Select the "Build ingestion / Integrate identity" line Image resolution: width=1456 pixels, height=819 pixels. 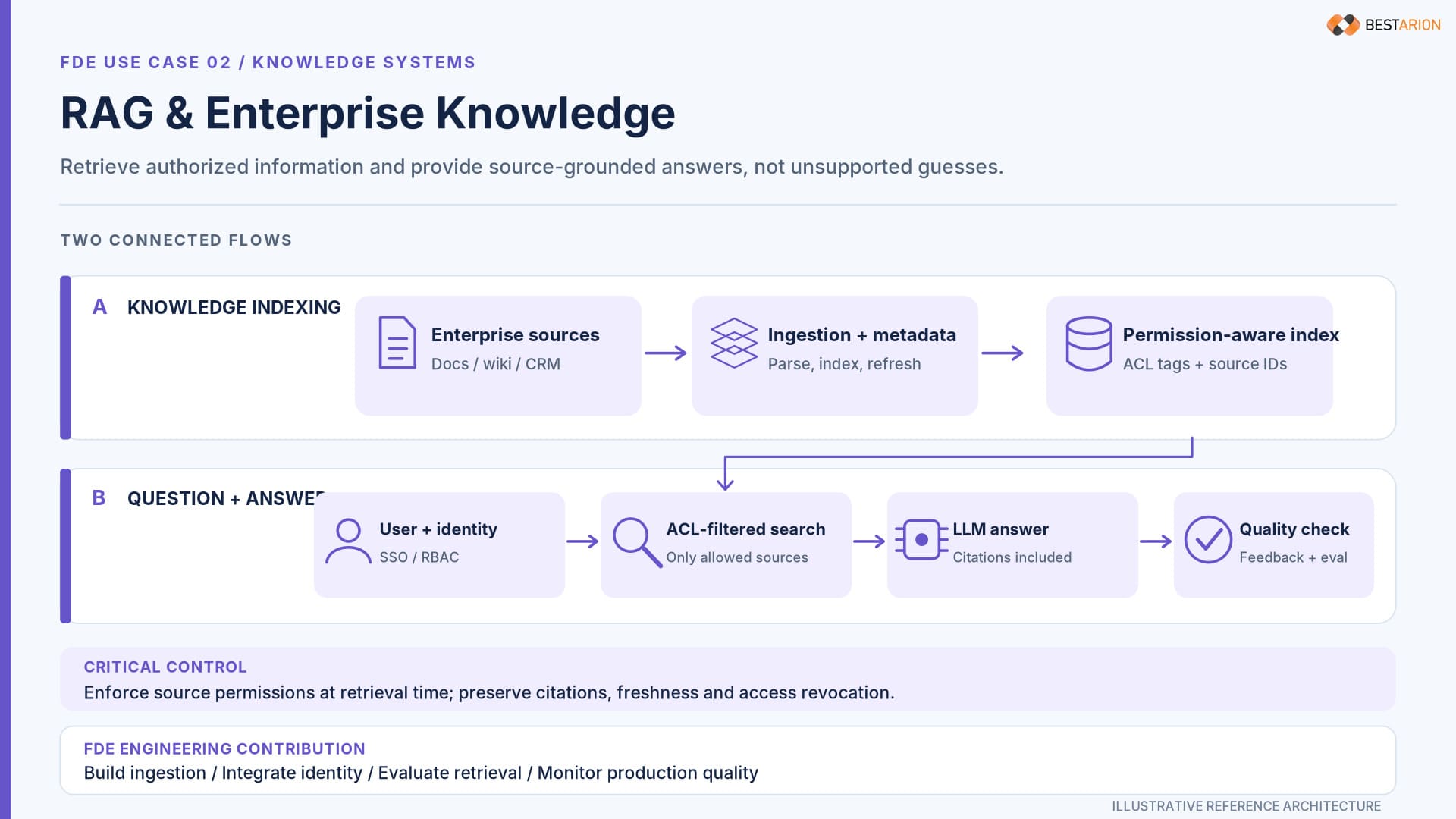pyautogui.click(x=421, y=773)
